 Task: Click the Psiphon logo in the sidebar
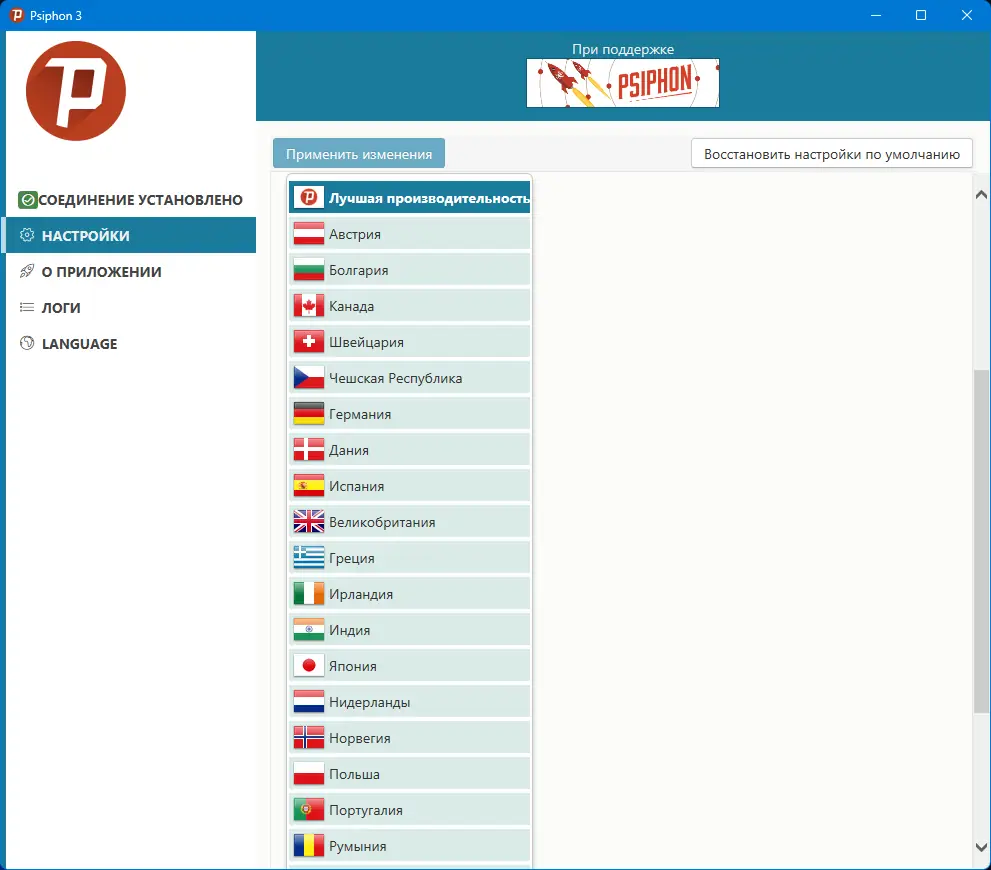(76, 89)
